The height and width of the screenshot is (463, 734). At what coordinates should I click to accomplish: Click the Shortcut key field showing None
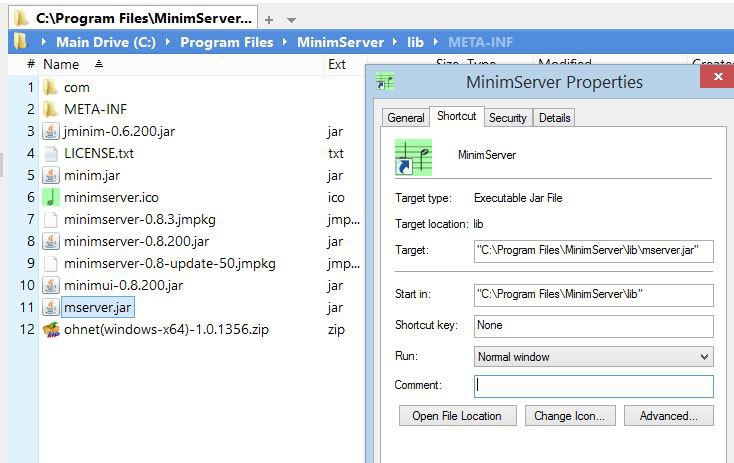(x=594, y=326)
